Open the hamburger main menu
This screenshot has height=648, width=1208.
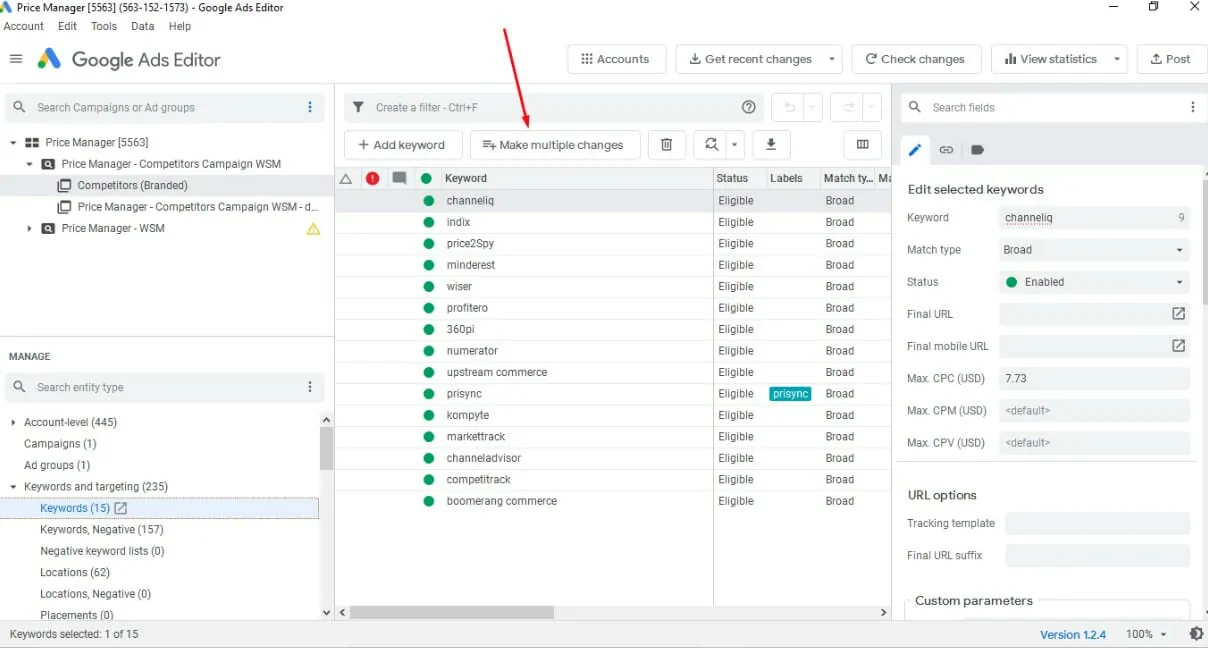point(16,59)
